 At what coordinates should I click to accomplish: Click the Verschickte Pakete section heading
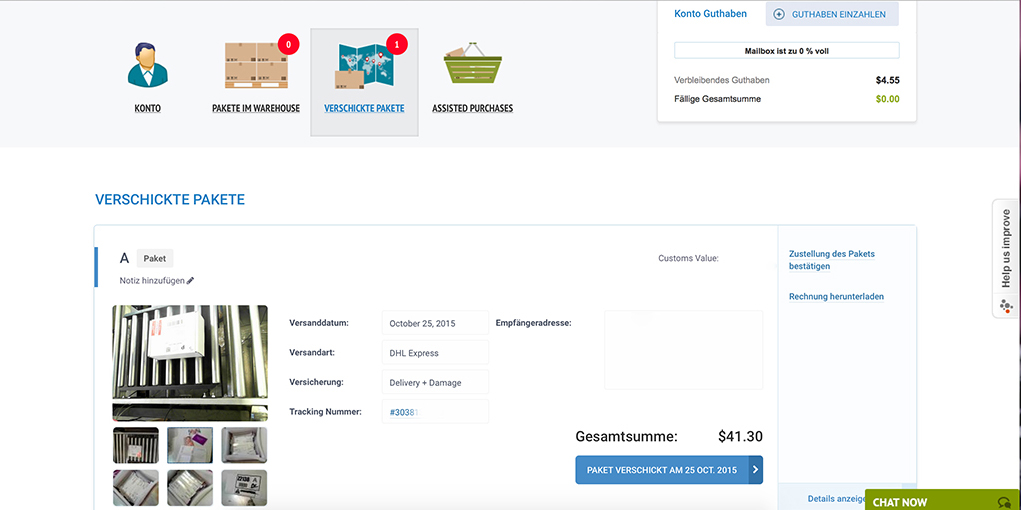click(170, 199)
